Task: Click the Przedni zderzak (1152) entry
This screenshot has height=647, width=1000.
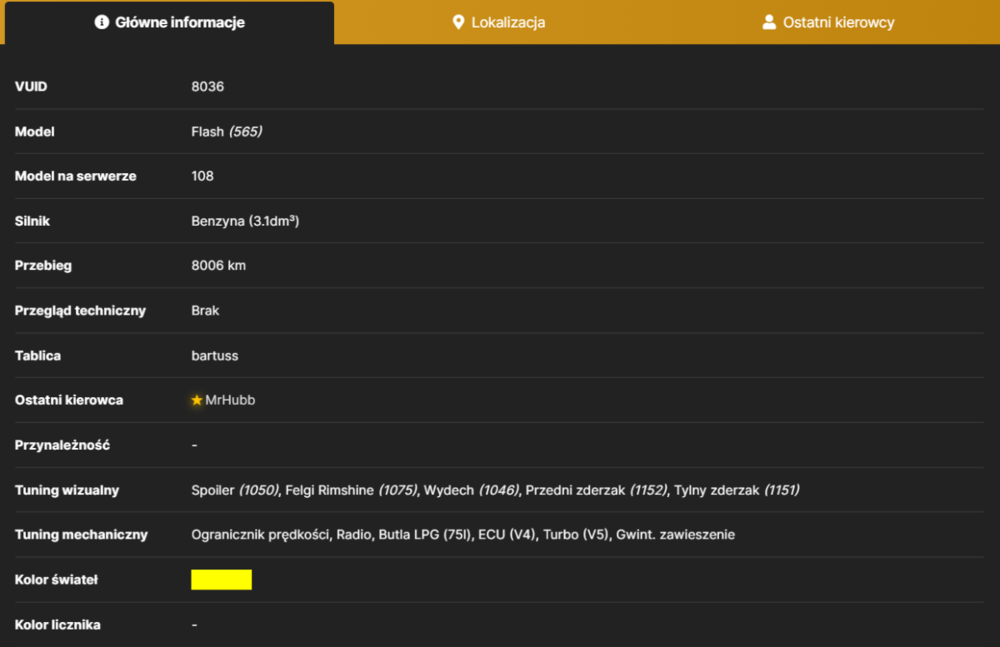Action: pyautogui.click(x=596, y=490)
